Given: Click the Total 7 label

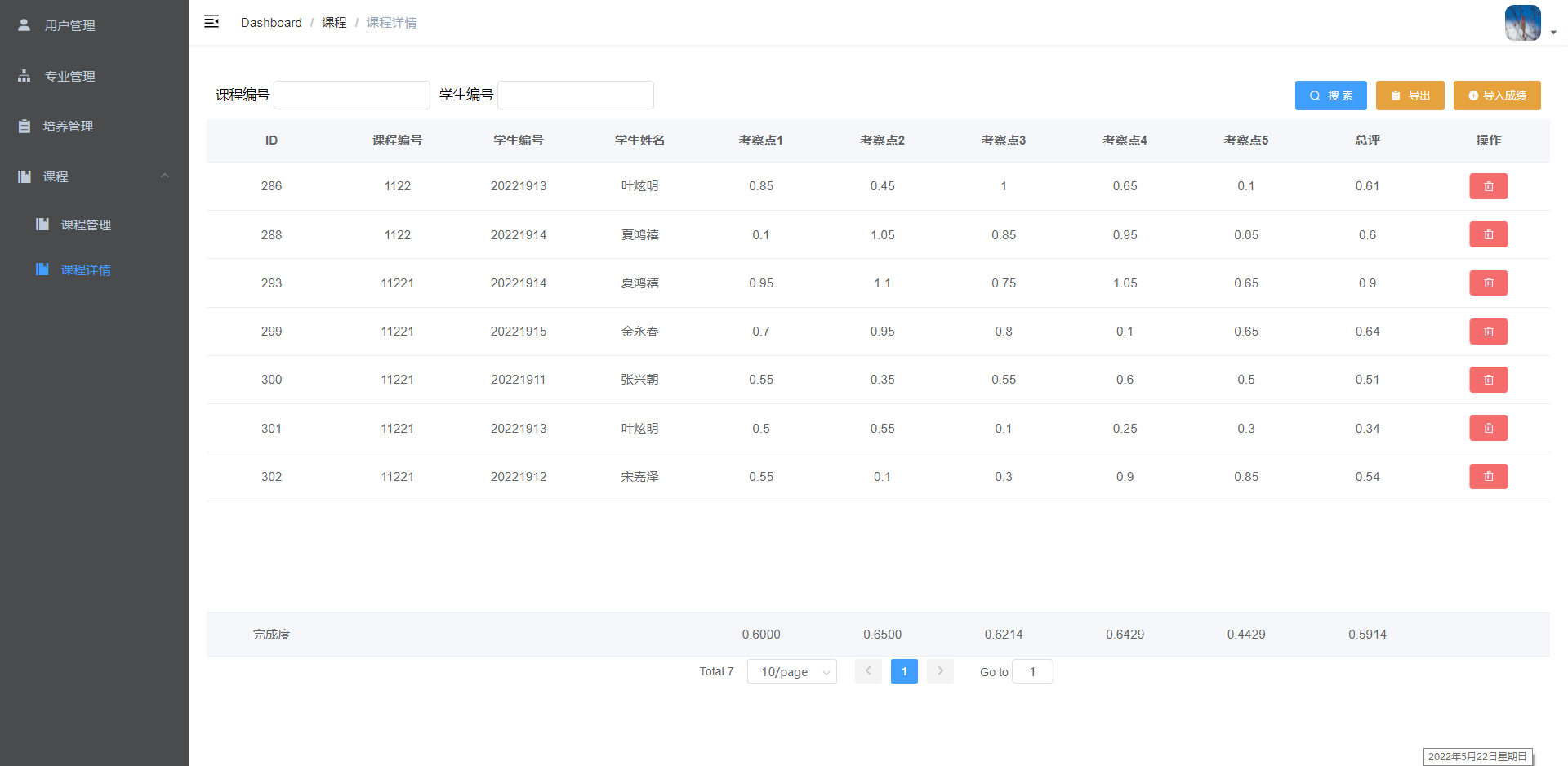Looking at the screenshot, I should (x=716, y=671).
